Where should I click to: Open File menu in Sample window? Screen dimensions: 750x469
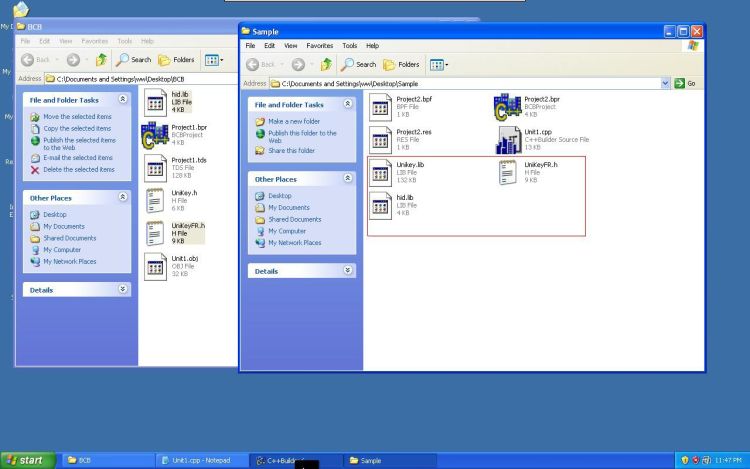pos(250,46)
